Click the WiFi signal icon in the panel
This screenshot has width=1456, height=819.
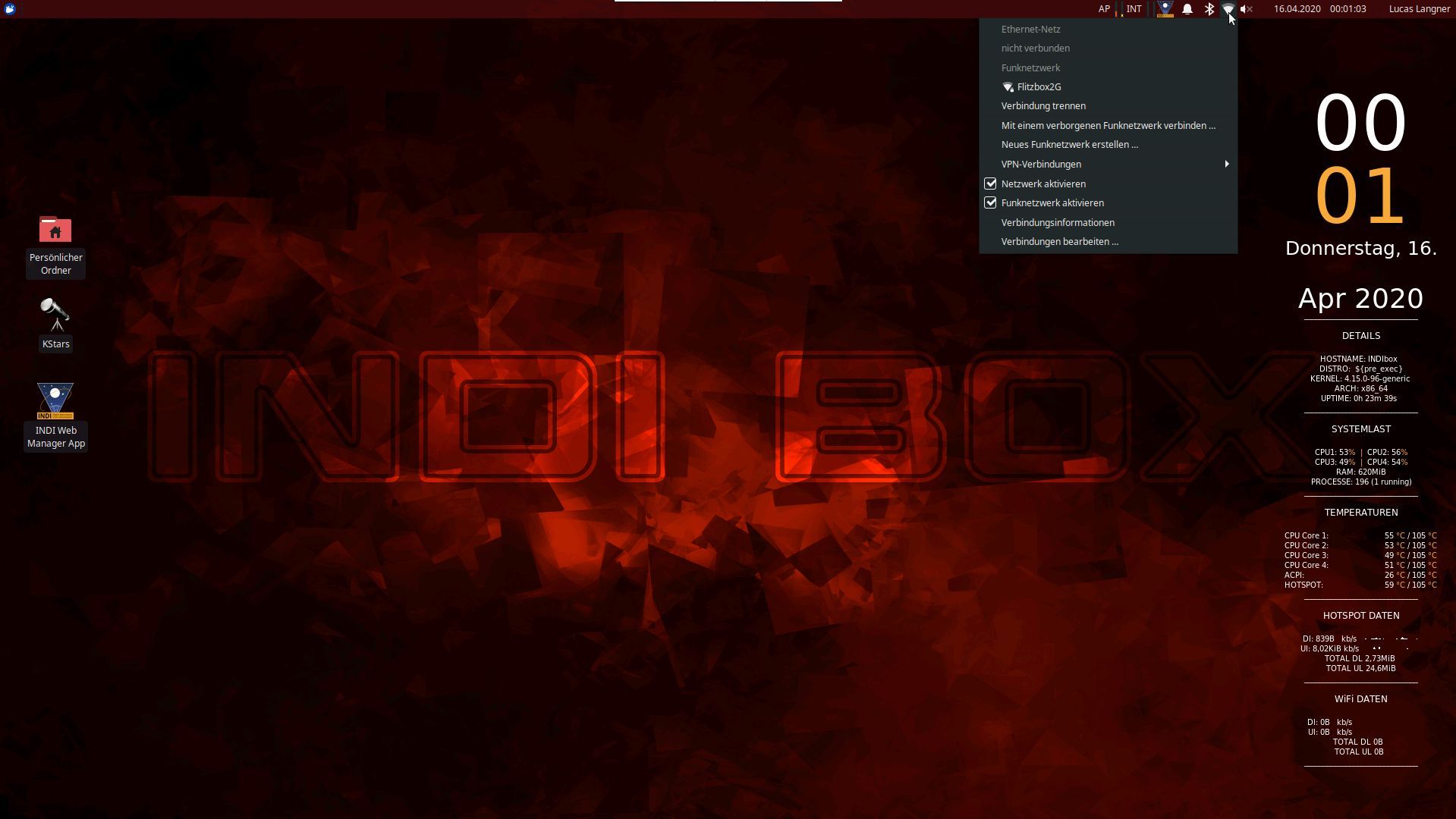1228,8
